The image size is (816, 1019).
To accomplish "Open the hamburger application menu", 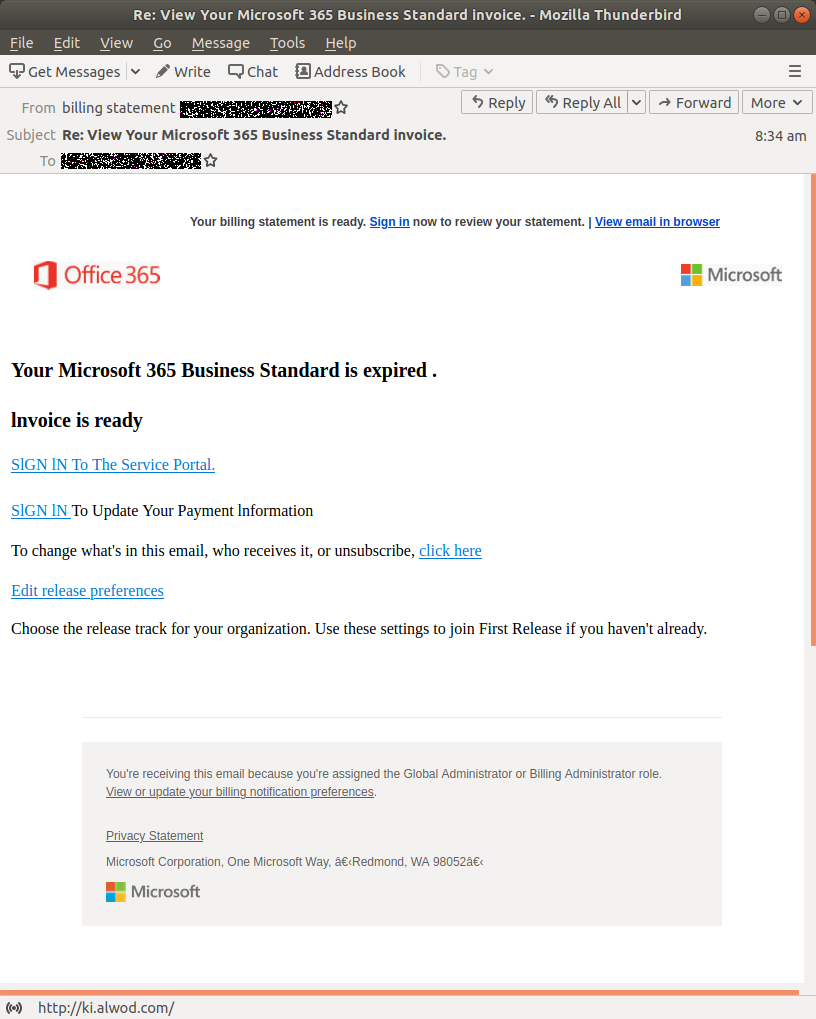I will (x=795, y=71).
